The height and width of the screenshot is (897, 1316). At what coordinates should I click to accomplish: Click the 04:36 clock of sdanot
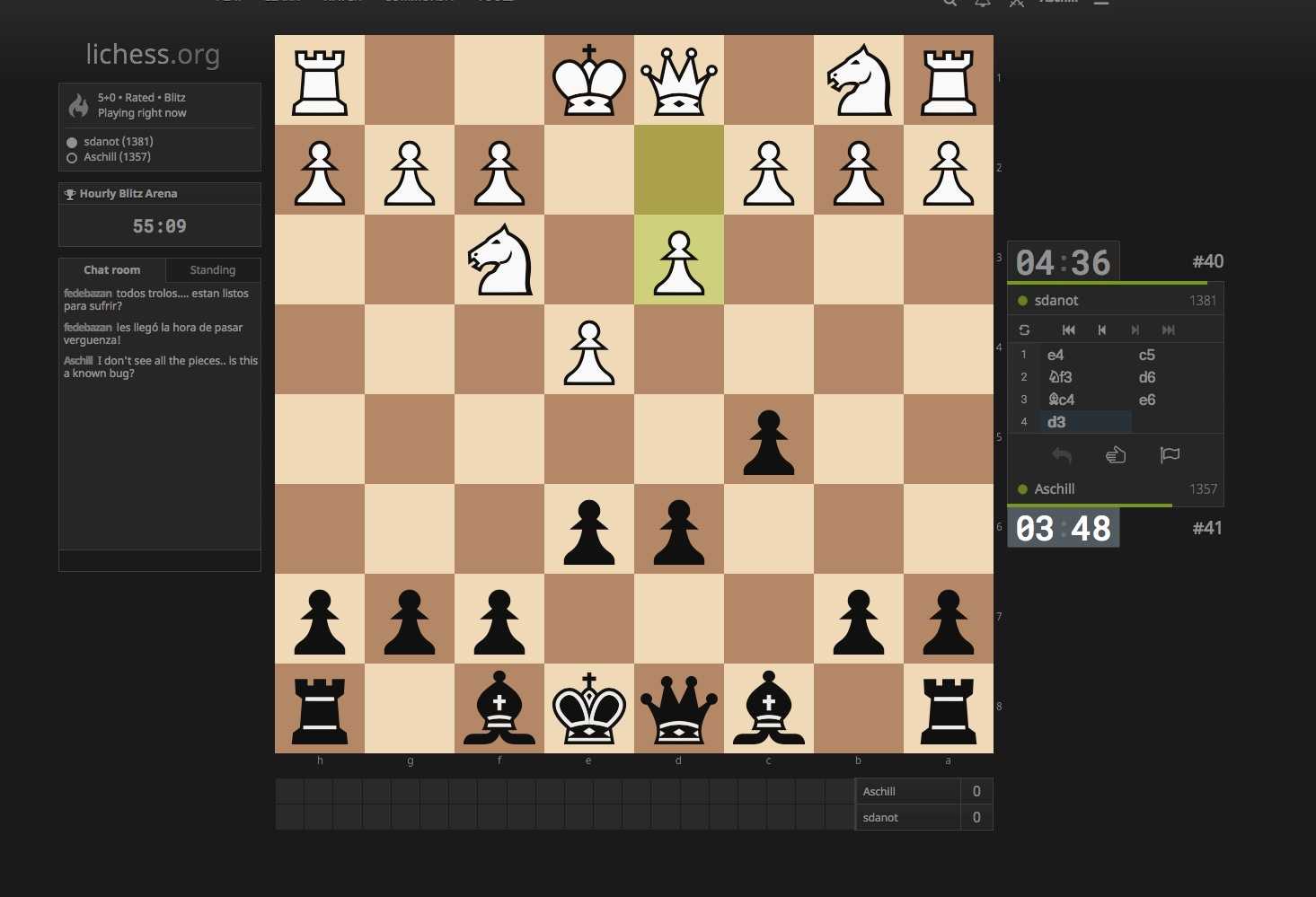[1064, 262]
